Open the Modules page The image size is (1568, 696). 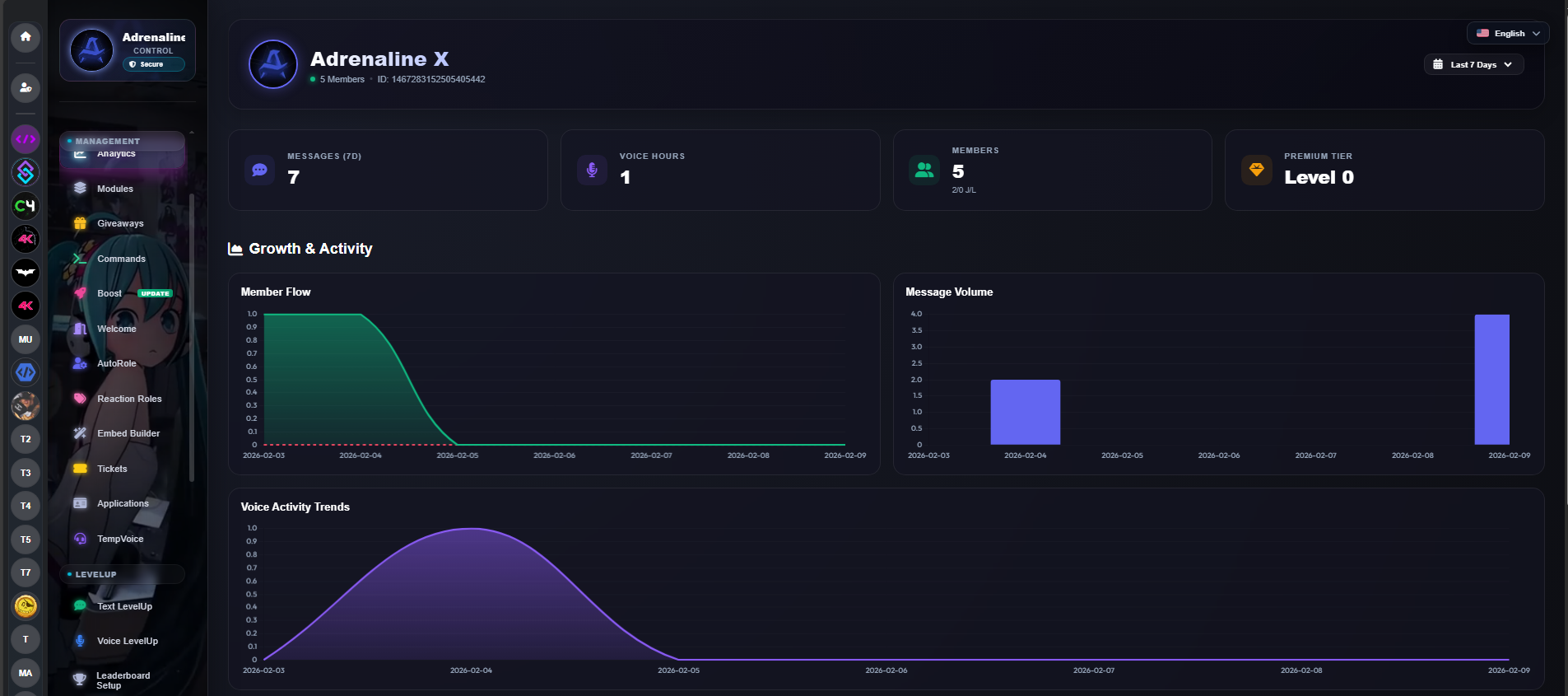coord(114,189)
